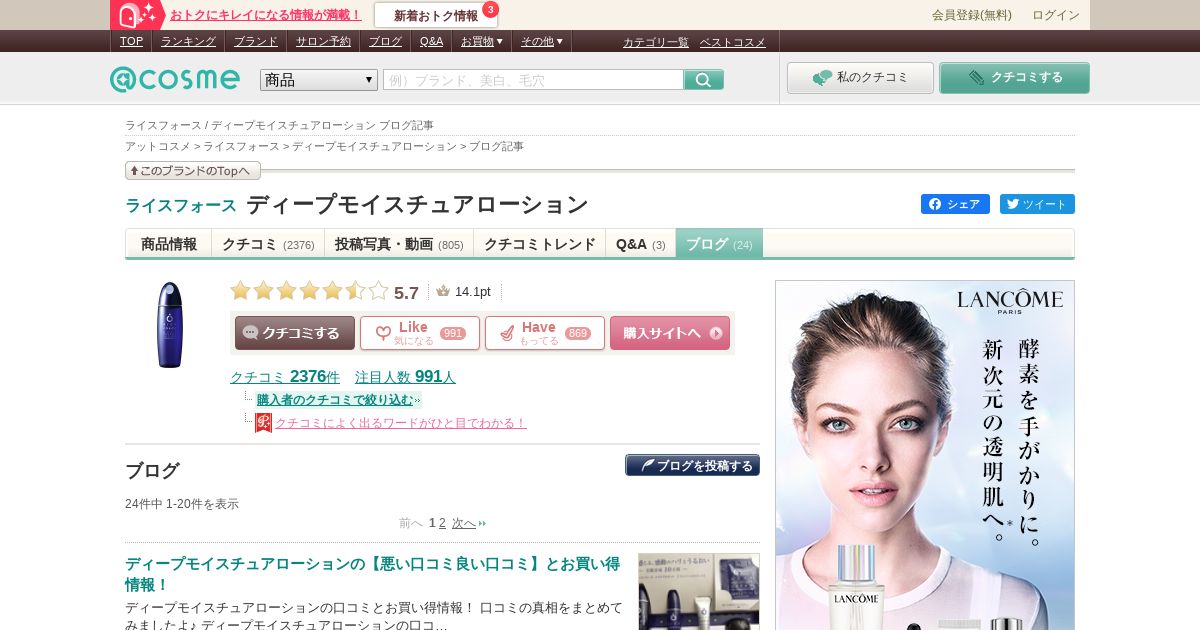Screen dimensions: 1200x630
Task: Select the ブログ (24) tab
Action: point(719,244)
